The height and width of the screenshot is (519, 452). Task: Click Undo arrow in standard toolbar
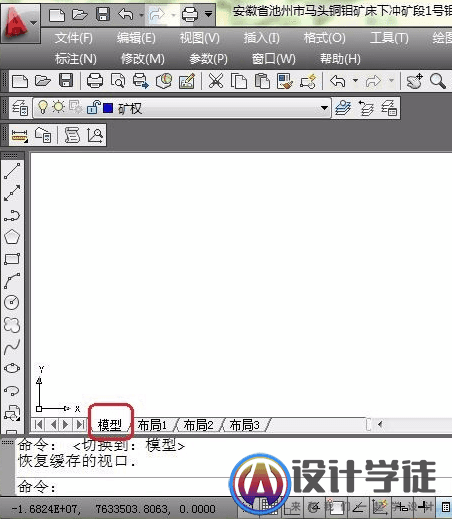pyautogui.click(x=337, y=81)
